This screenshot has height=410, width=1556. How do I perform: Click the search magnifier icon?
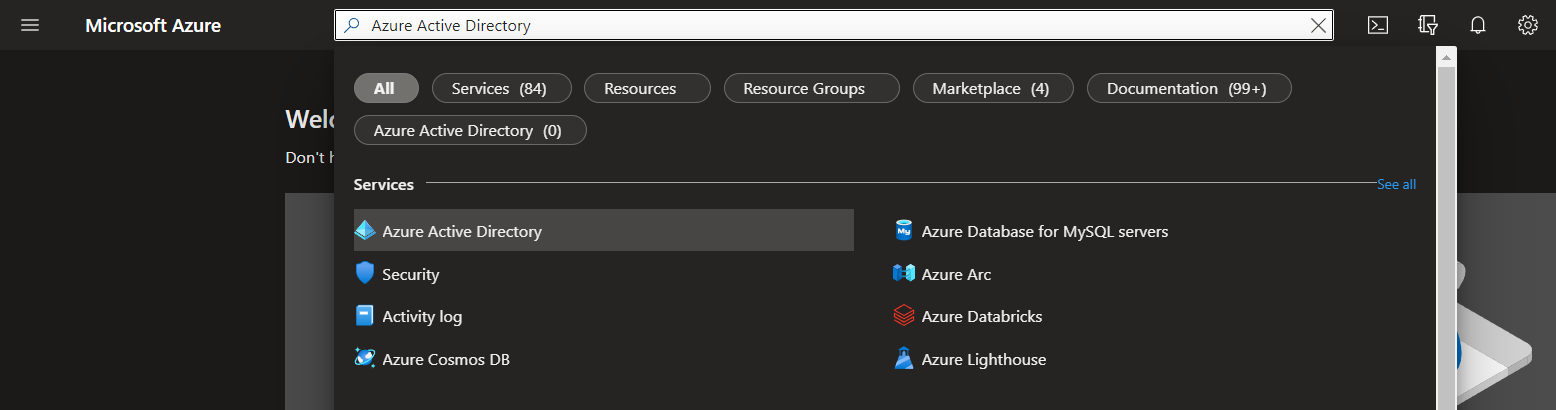pos(351,26)
